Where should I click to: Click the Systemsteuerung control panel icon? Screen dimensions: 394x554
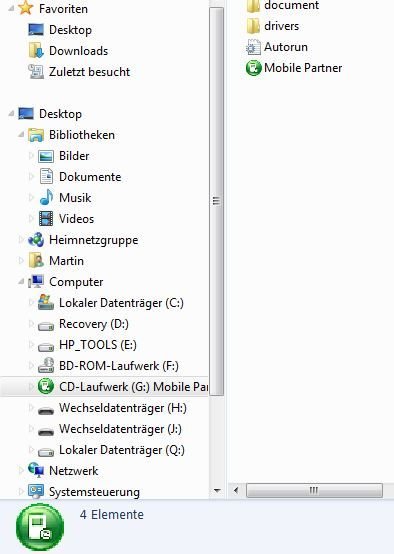36,491
